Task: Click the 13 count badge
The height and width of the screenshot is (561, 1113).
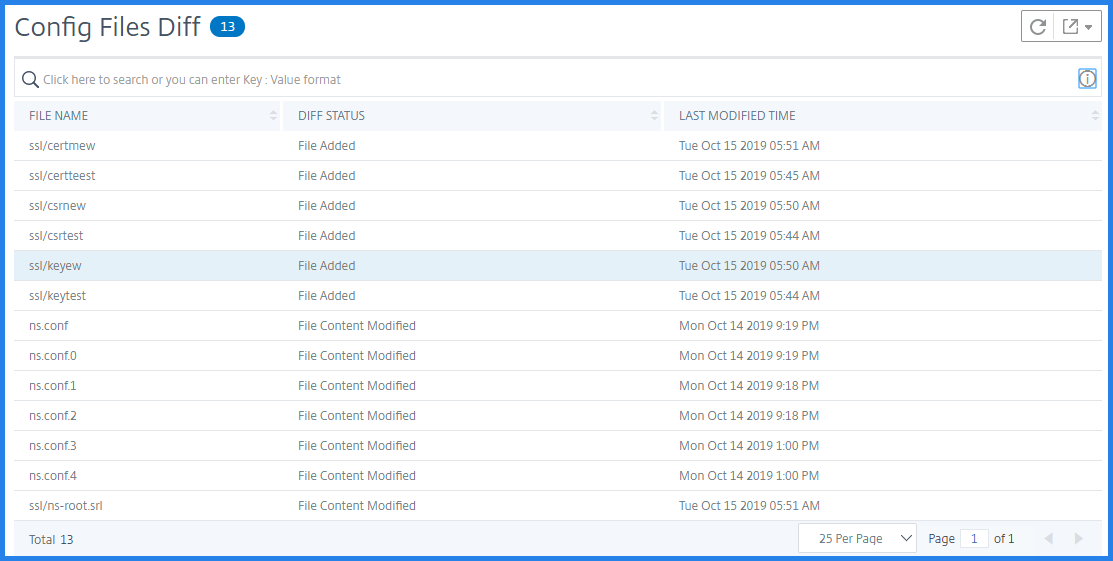Action: (227, 27)
